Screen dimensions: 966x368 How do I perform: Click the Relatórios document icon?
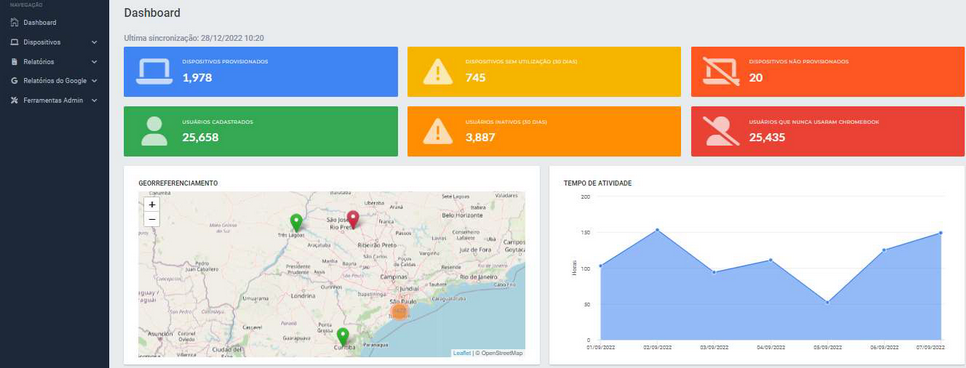click(15, 62)
